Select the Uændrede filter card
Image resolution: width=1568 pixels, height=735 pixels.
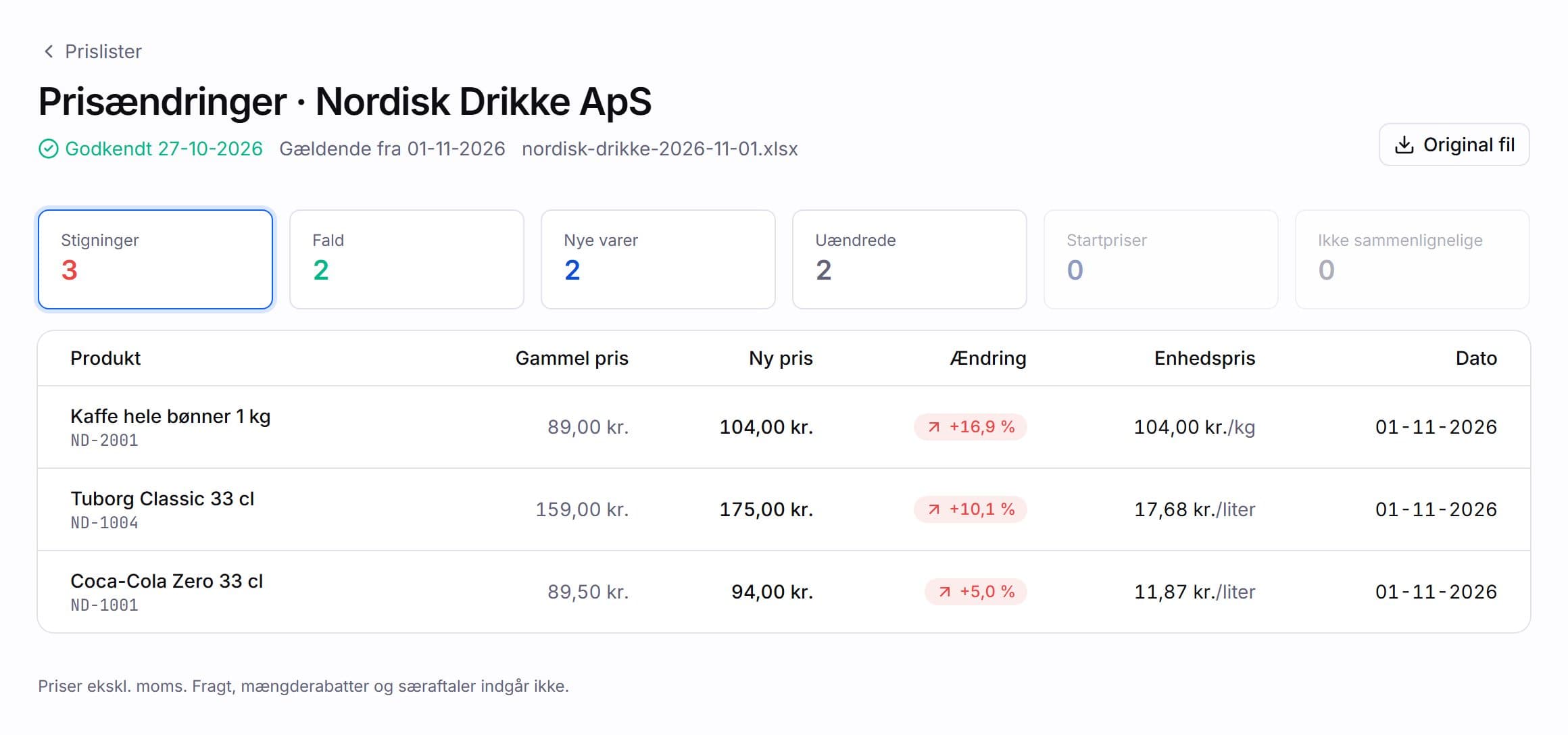[x=910, y=259]
